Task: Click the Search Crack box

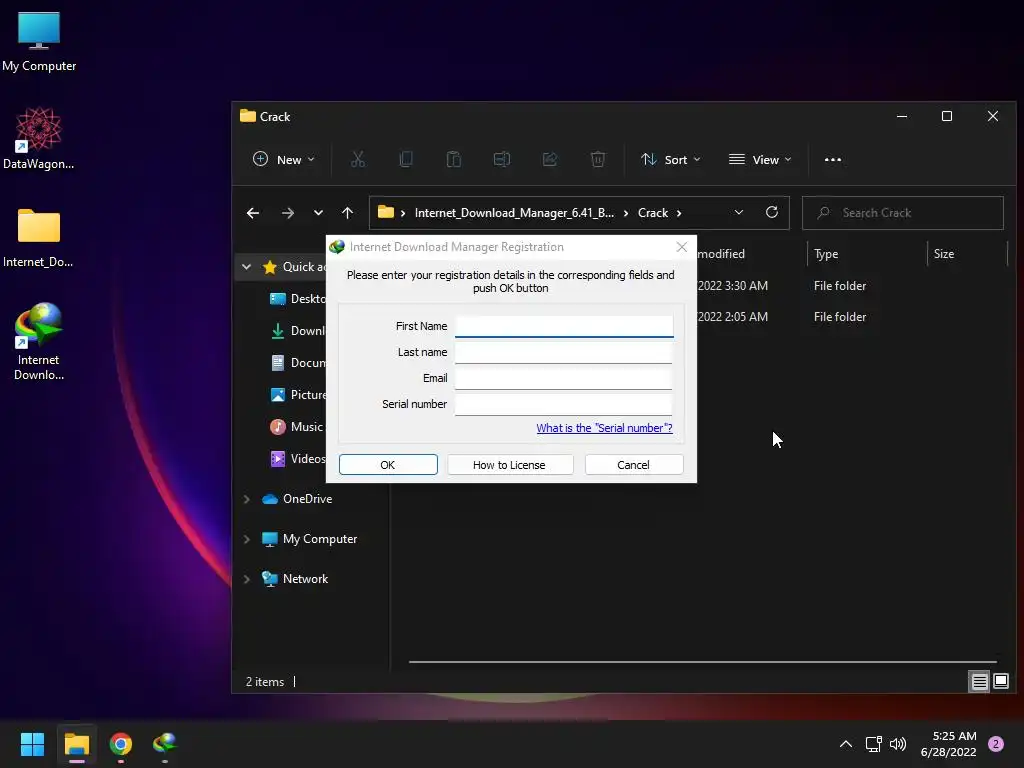Action: 903,213
